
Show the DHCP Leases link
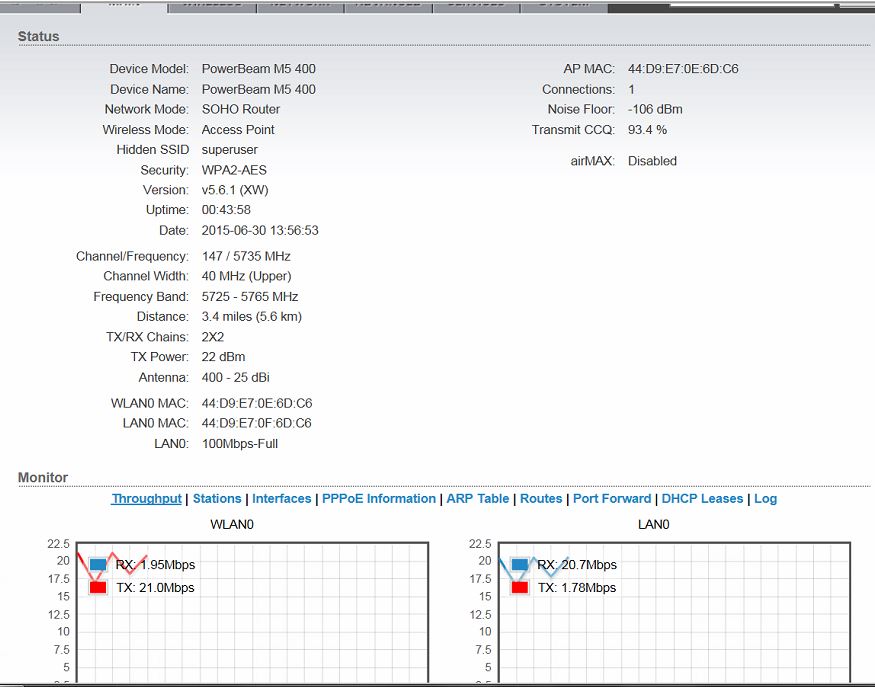(703, 498)
